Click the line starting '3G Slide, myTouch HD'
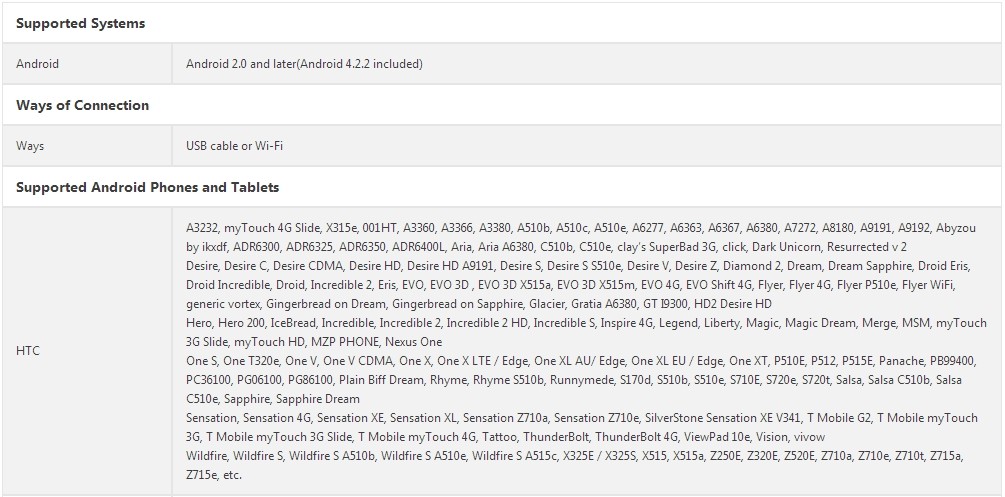Screen dimensions: 1005x497 coord(314,342)
